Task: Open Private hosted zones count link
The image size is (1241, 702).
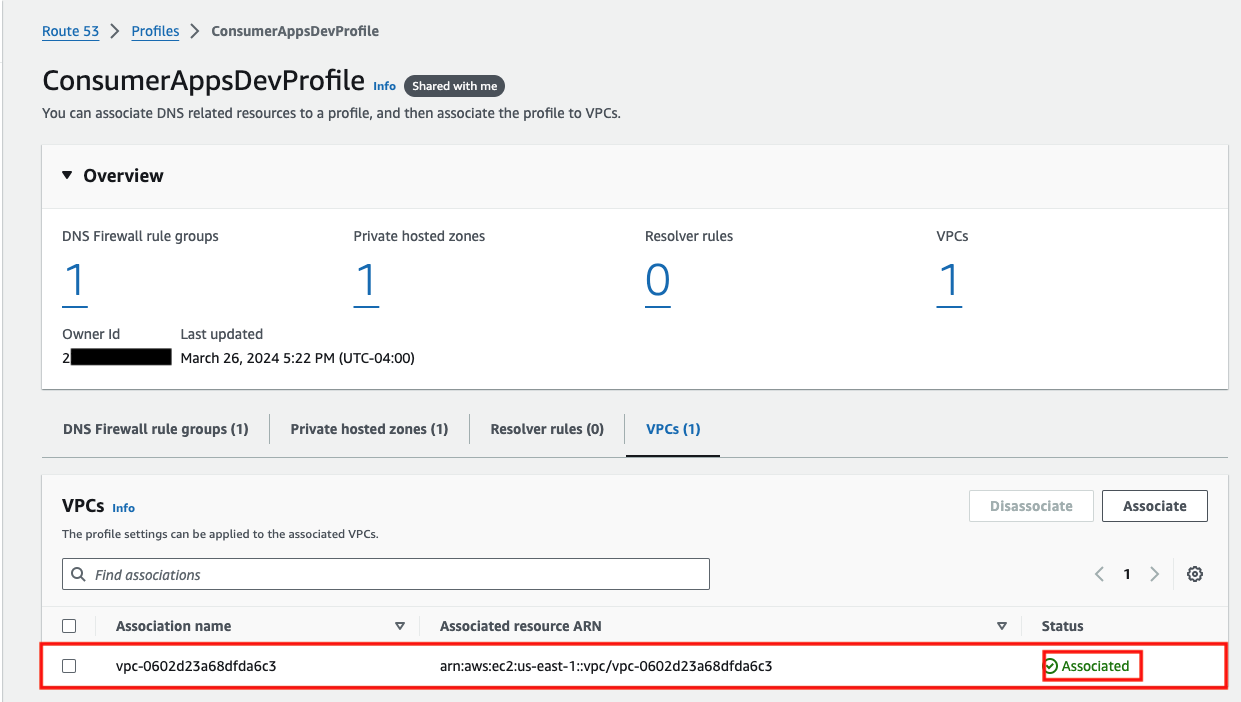Action: tap(366, 283)
